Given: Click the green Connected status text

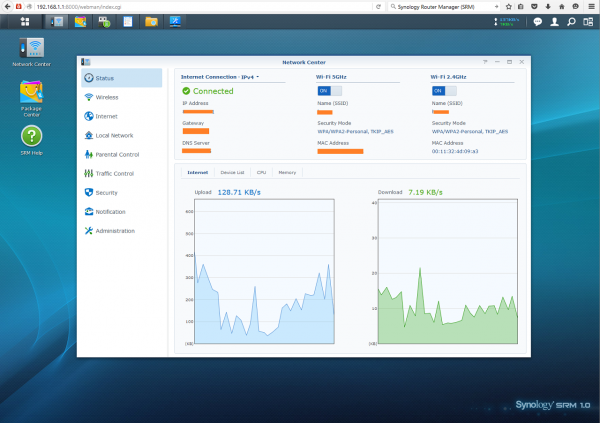Looking at the screenshot, I should coord(213,91).
